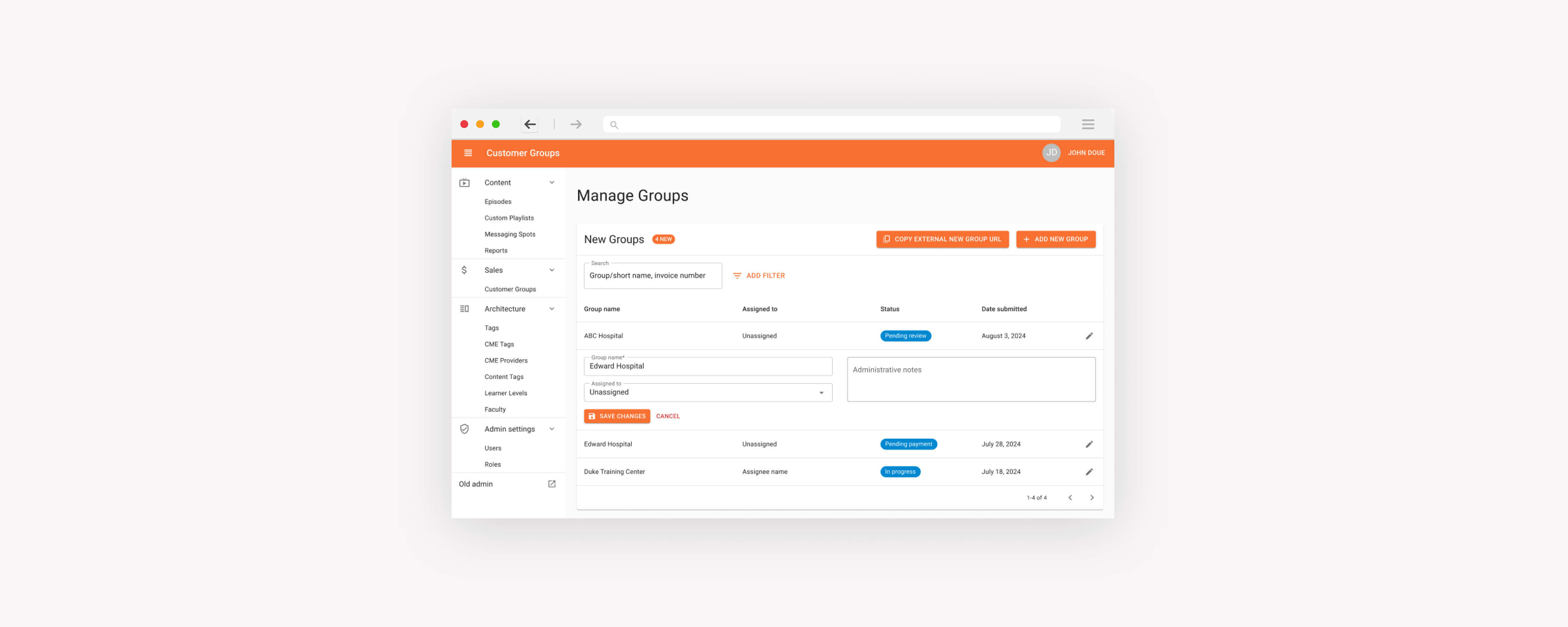Click the JD user avatar

click(1051, 153)
